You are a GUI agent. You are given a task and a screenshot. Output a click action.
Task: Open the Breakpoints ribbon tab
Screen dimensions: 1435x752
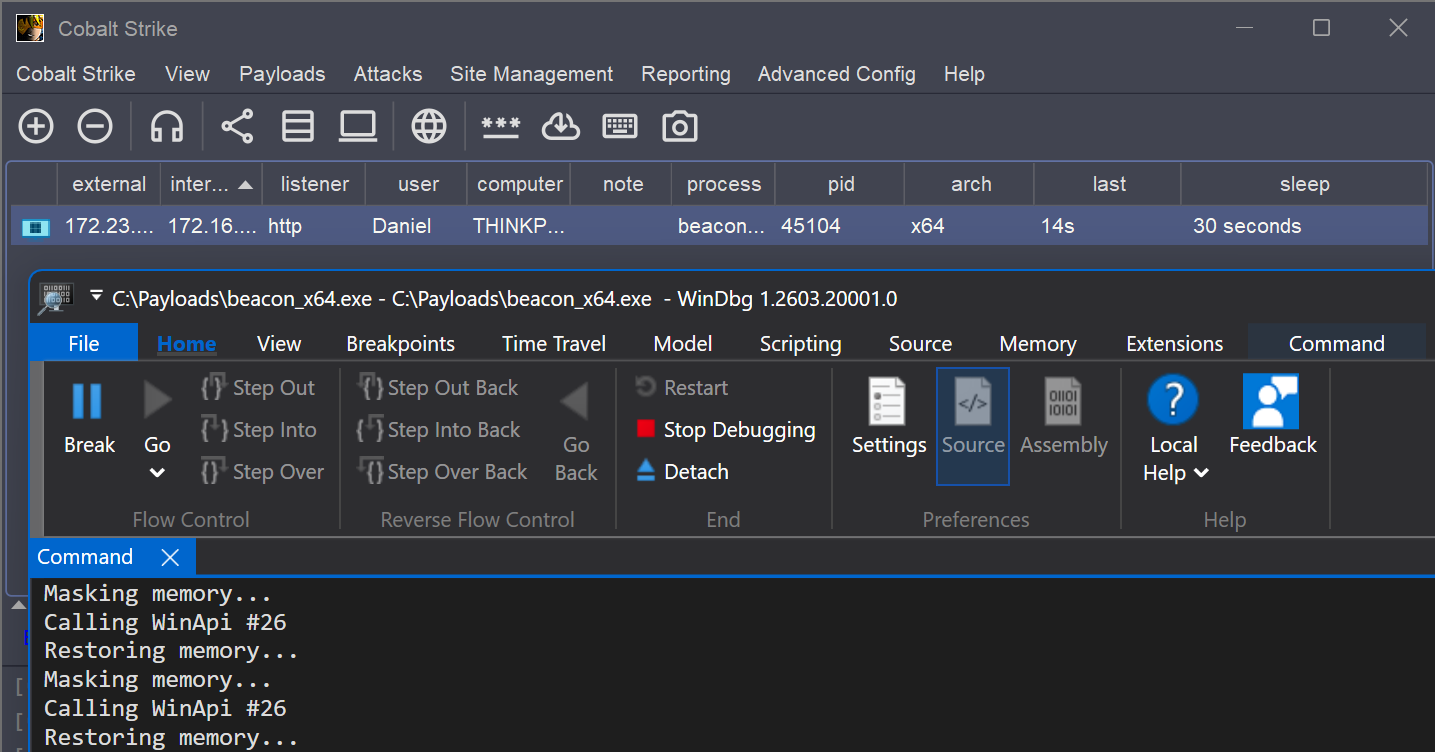[400, 343]
